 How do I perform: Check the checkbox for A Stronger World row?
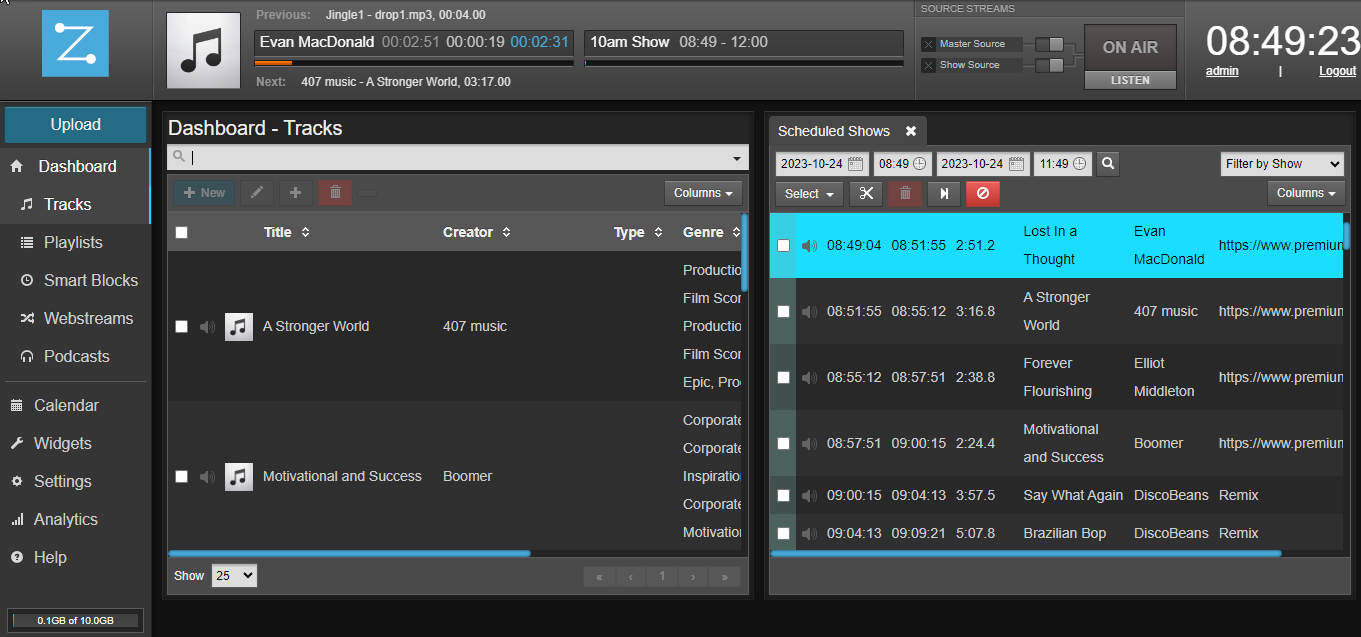tap(181, 326)
